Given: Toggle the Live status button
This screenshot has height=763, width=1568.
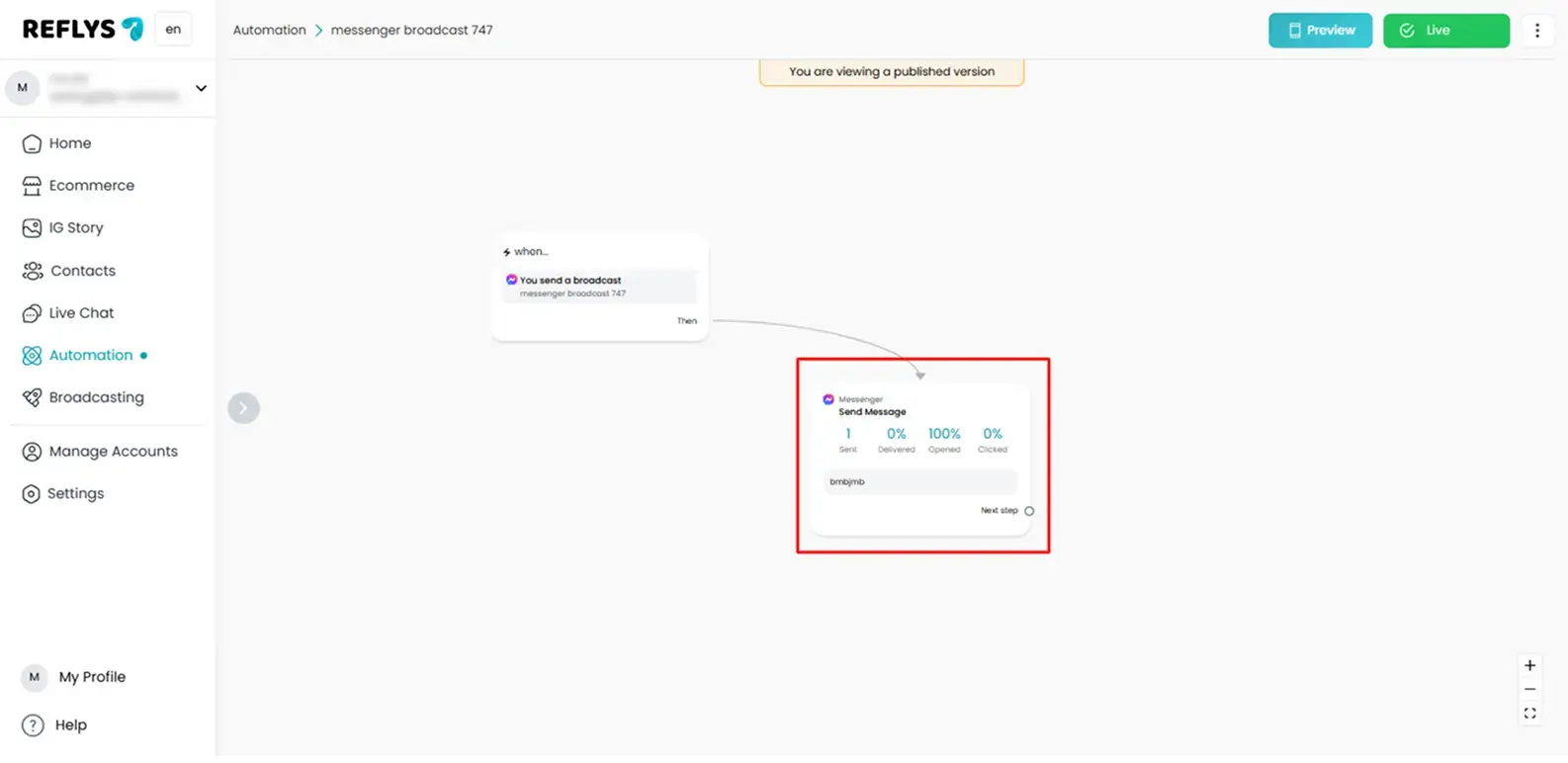Looking at the screenshot, I should click(1445, 31).
